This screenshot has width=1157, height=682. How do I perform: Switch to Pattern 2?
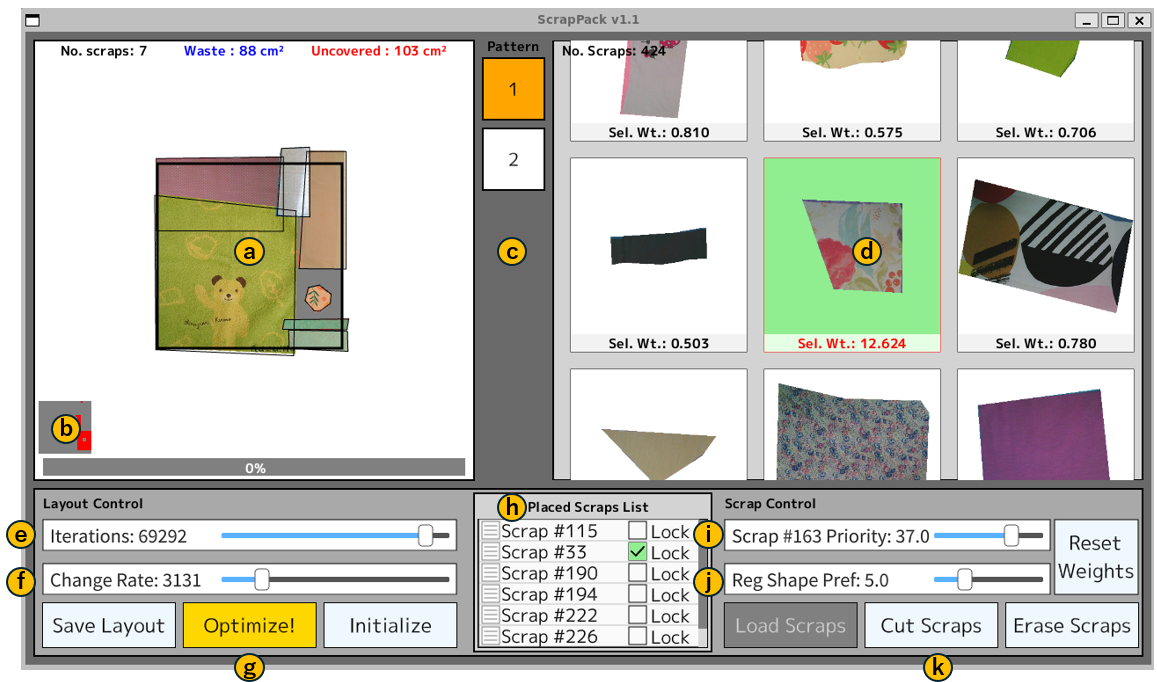tap(513, 158)
